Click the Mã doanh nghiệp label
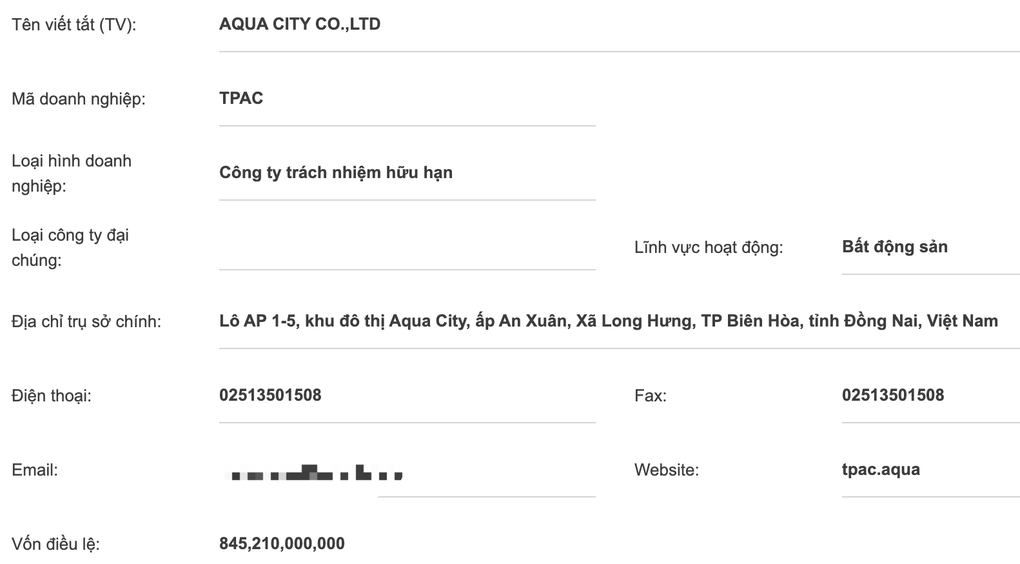 pos(79,99)
